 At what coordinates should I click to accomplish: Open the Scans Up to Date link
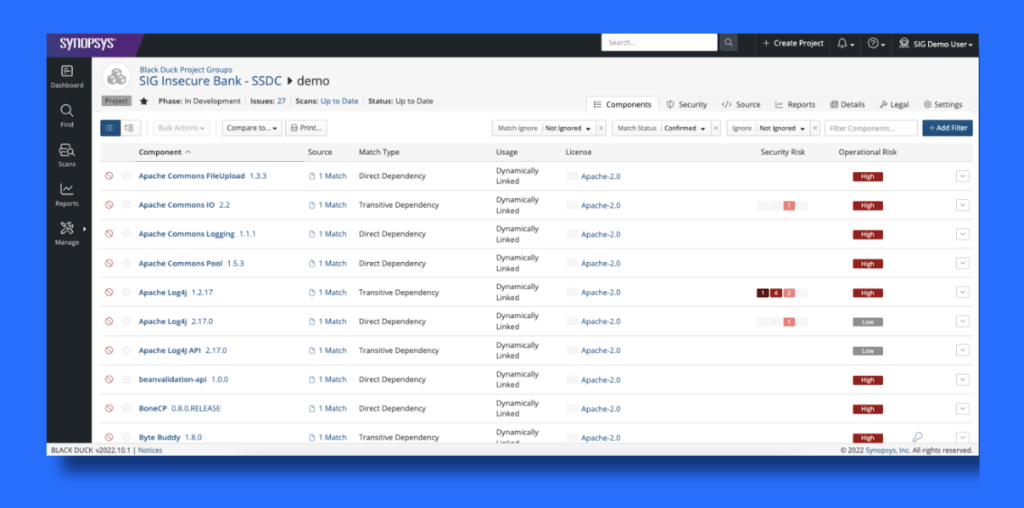coord(340,101)
